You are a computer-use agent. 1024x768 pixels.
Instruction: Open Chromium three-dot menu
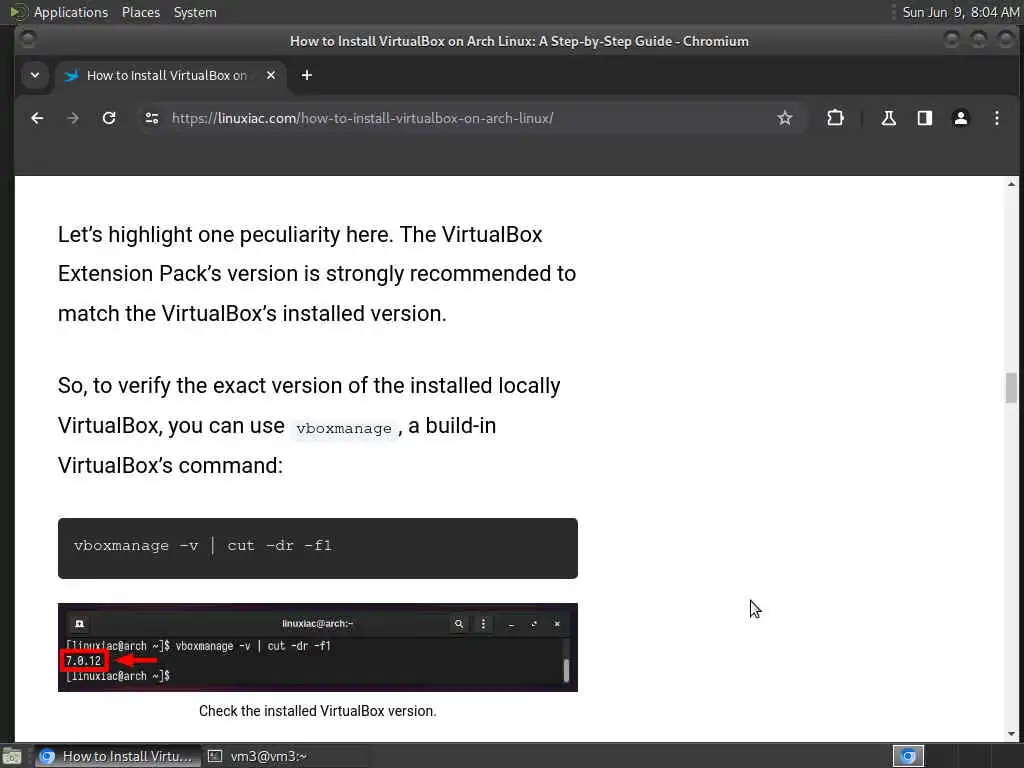[997, 118]
